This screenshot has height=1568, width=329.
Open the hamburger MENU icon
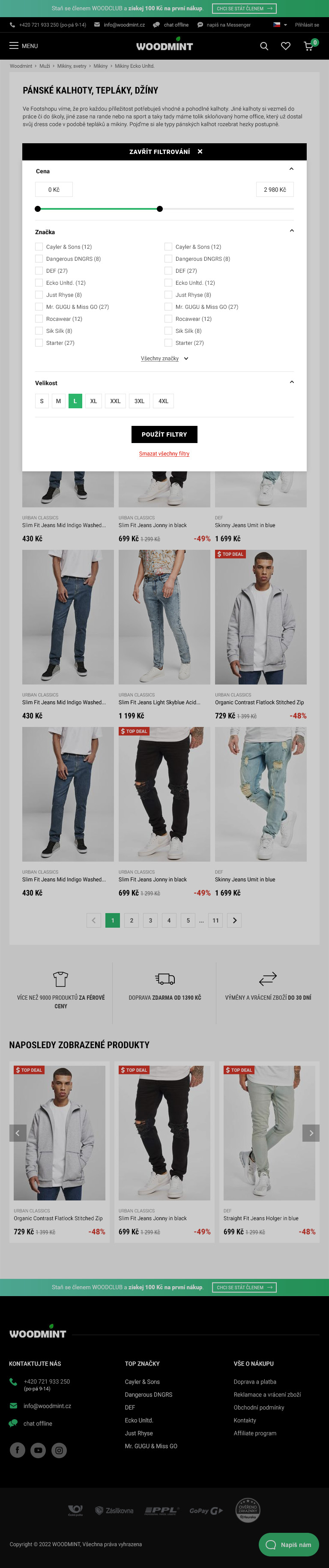tap(13, 45)
